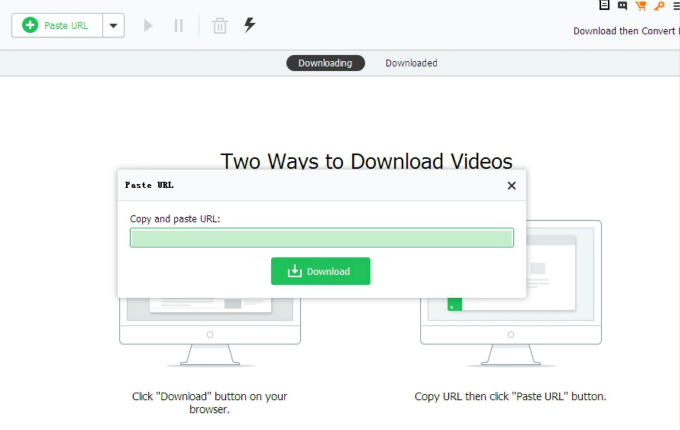Close the Paste URL dialog
680x430 pixels.
[511, 185]
